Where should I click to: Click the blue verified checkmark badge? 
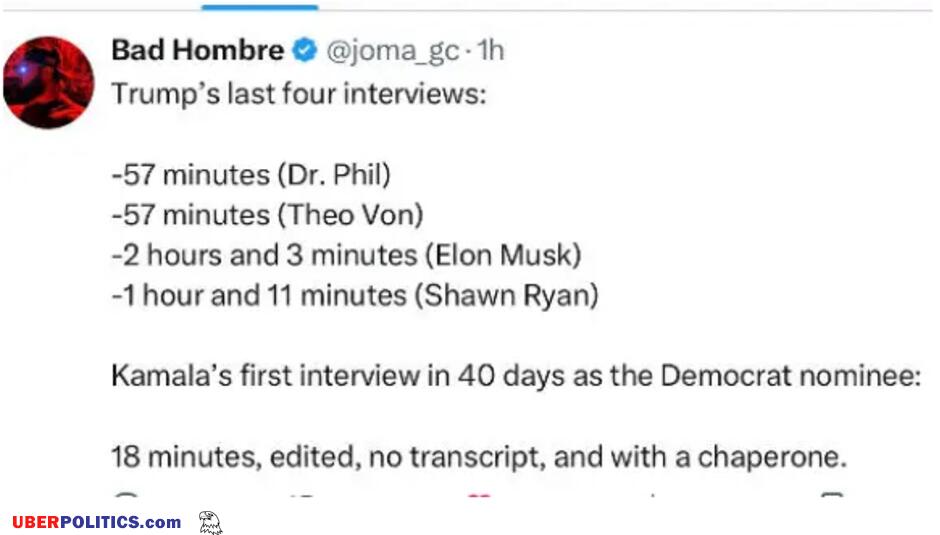tap(305, 50)
